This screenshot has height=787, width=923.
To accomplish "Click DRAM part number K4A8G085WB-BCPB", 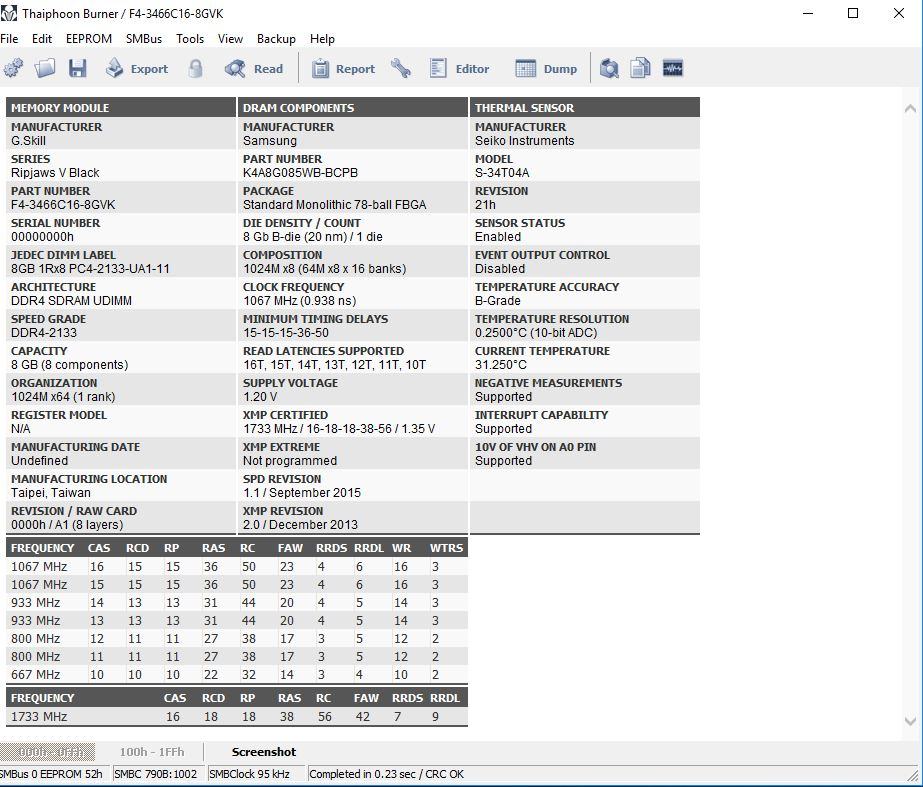I will click(300, 173).
